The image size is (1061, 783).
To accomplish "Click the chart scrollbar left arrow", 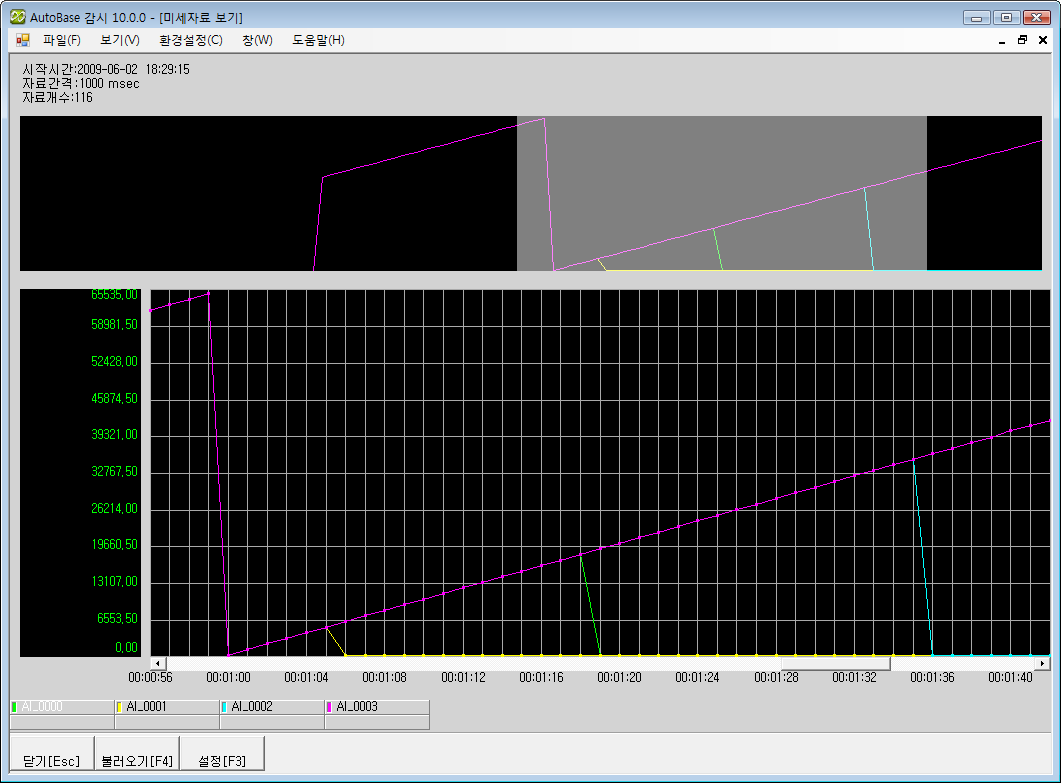I will (x=157, y=663).
